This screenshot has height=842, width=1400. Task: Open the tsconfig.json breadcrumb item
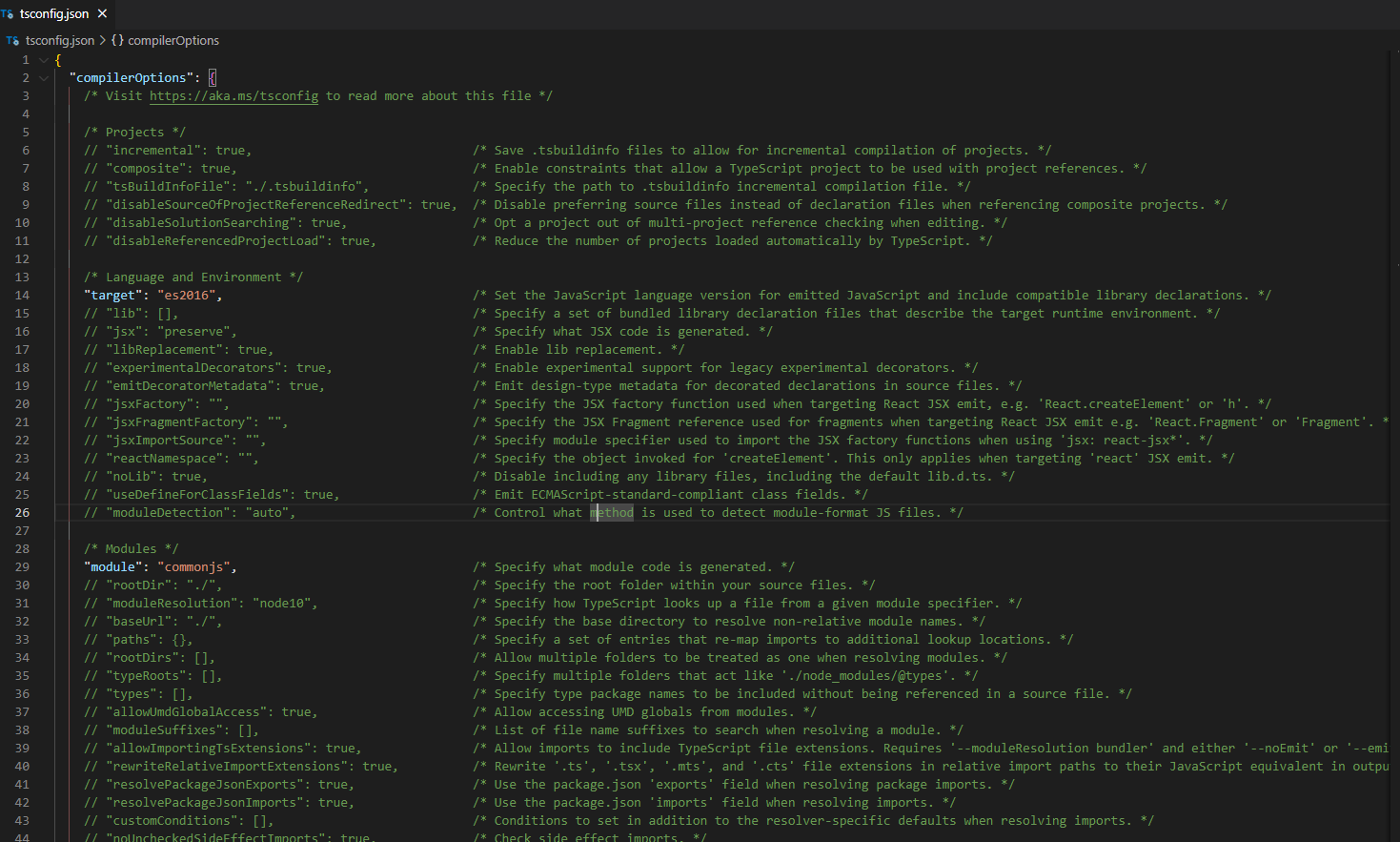[59, 41]
